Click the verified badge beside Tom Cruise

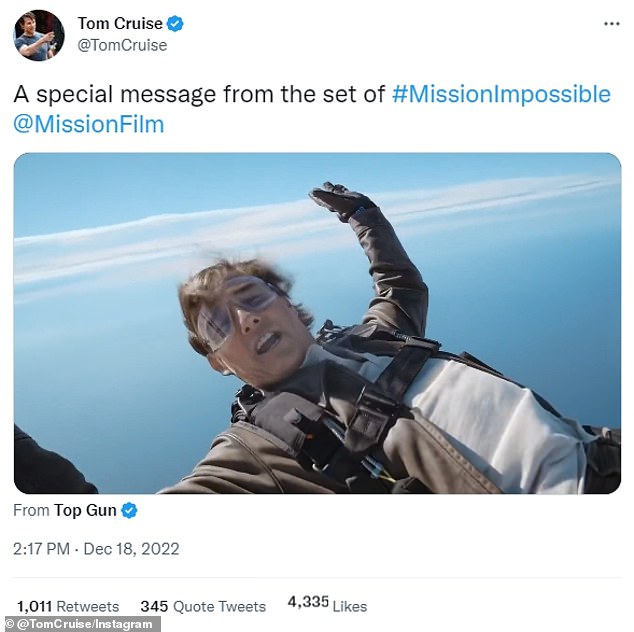174,24
